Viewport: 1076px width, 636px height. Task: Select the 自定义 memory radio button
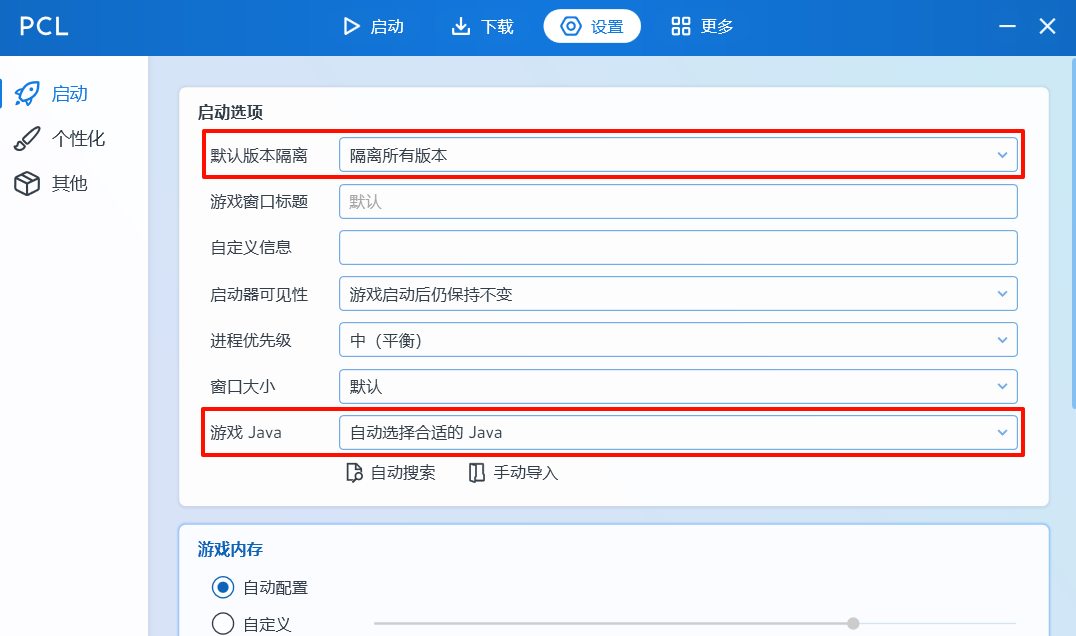pos(223,624)
